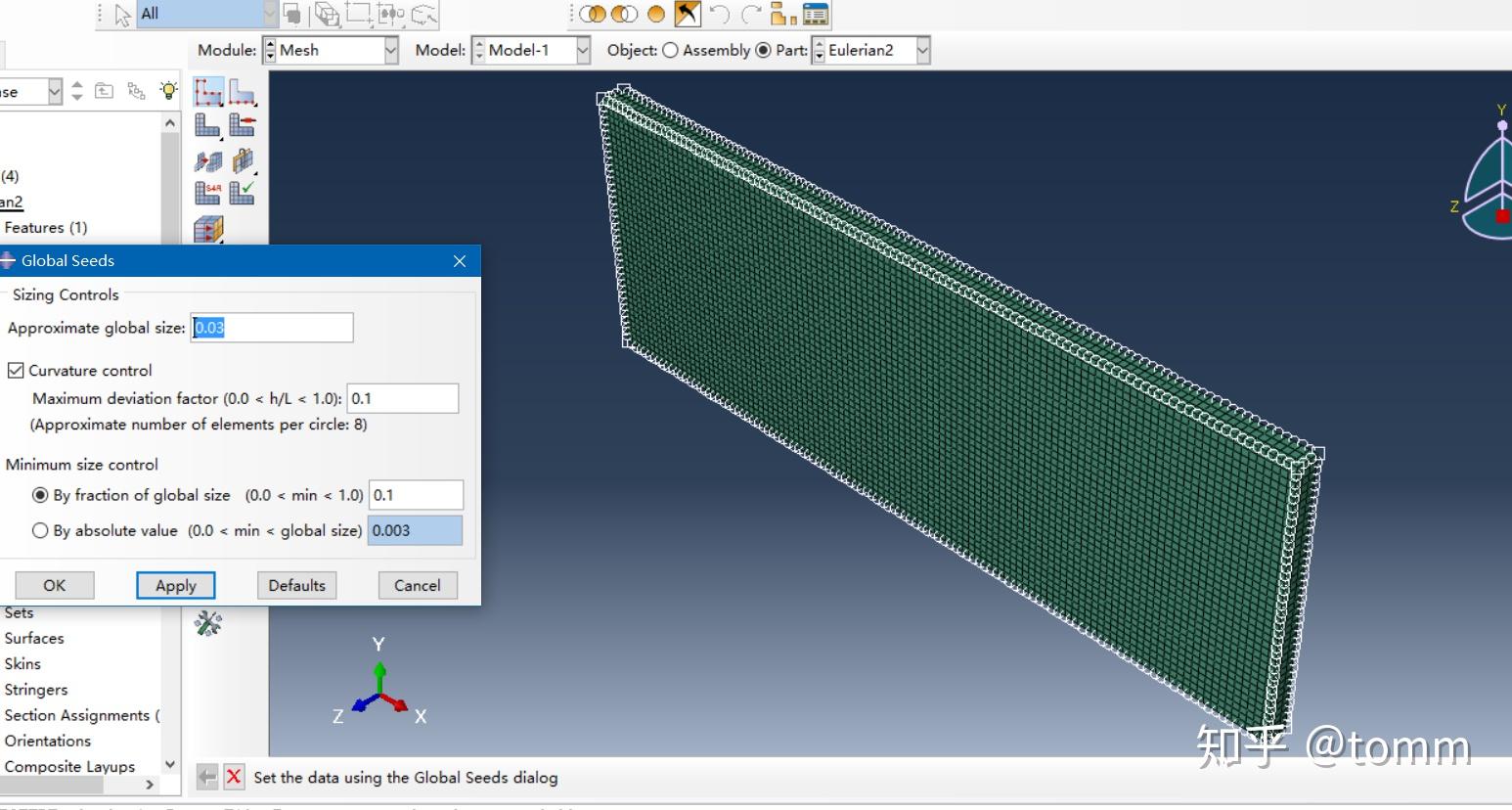Image resolution: width=1512 pixels, height=810 pixels.
Task: Click the Redo arrow in the toolbar
Action: [x=749, y=15]
